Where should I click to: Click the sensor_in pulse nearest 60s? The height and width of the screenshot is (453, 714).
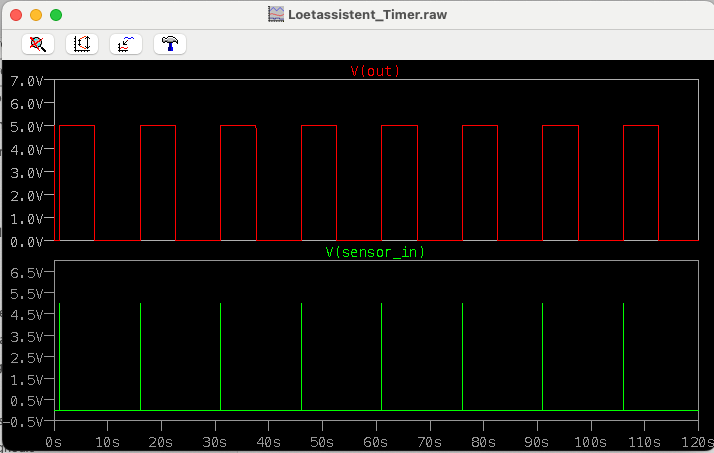pos(381,355)
